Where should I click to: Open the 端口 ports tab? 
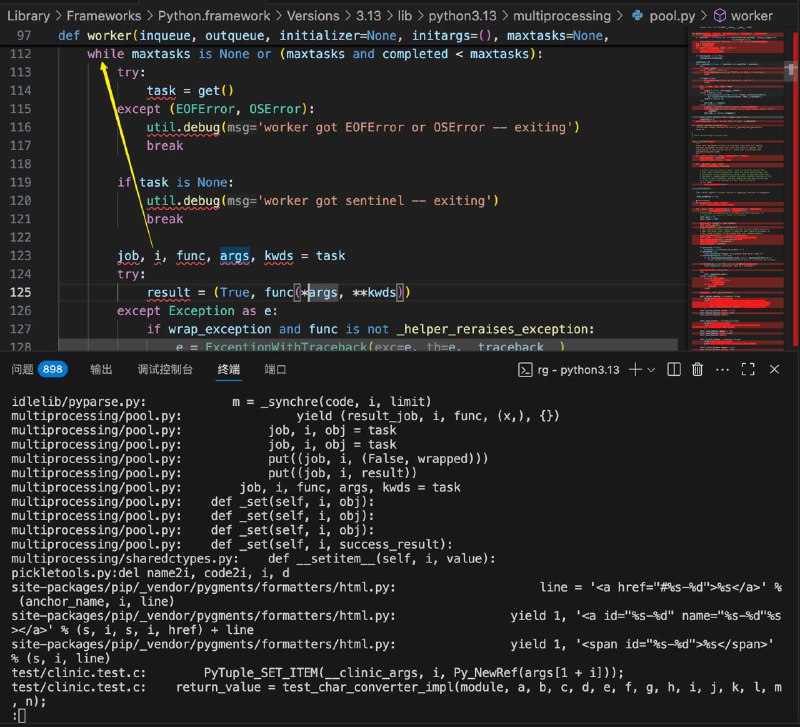click(275, 369)
